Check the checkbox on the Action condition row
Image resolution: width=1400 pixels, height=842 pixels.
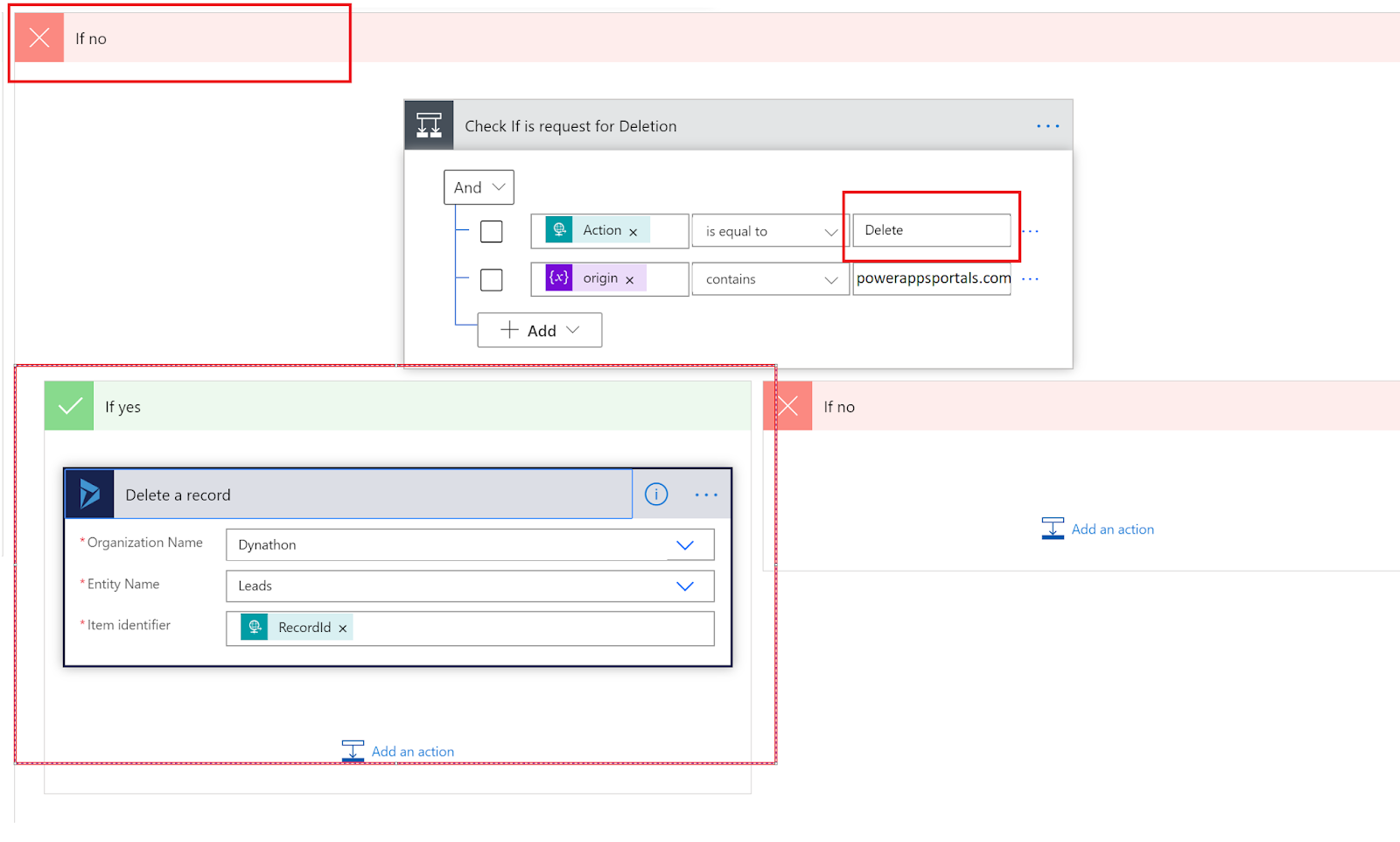tap(491, 231)
